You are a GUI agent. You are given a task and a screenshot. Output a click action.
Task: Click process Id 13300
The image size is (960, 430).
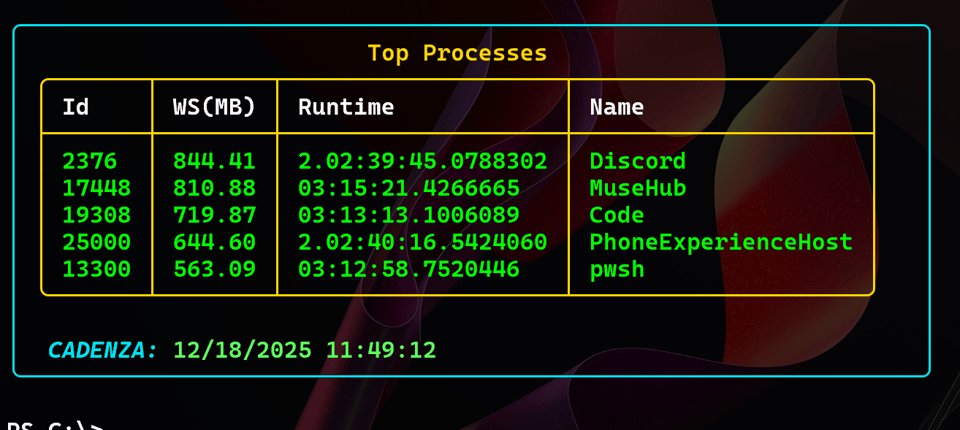(96, 269)
